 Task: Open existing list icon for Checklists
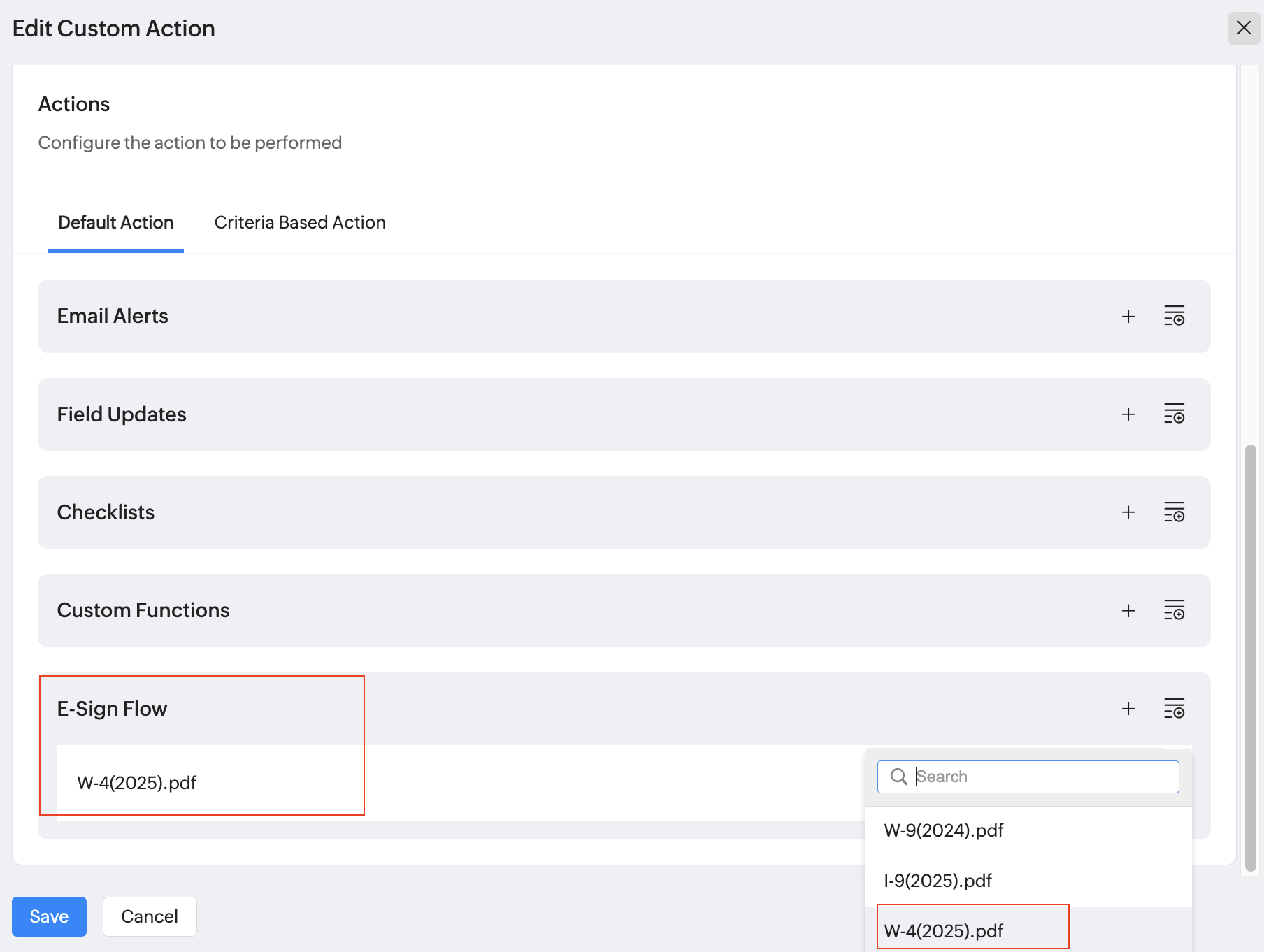pos(1174,512)
